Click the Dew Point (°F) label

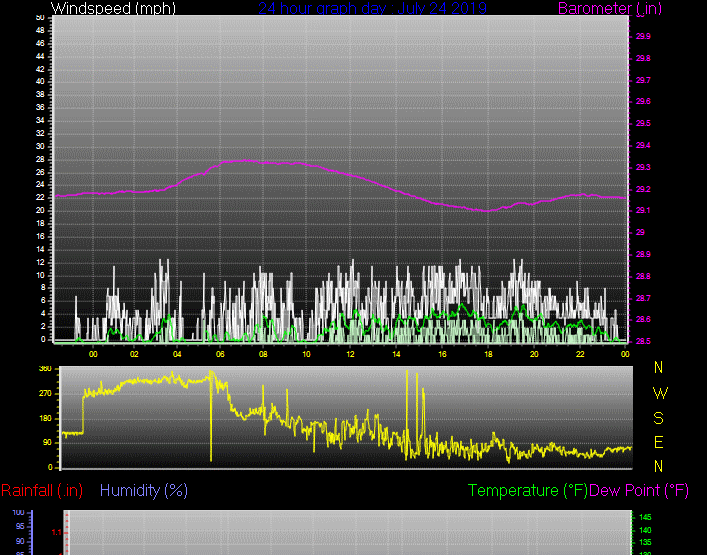[x=640, y=491]
